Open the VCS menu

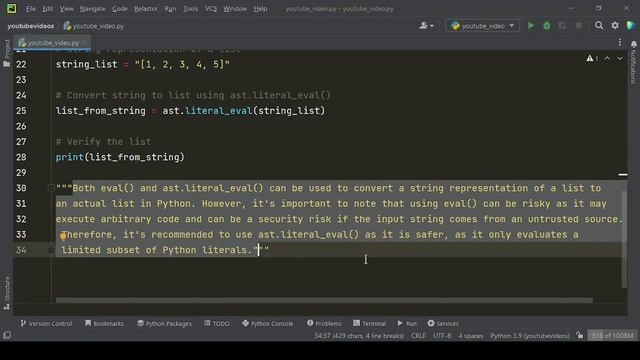[211, 9]
